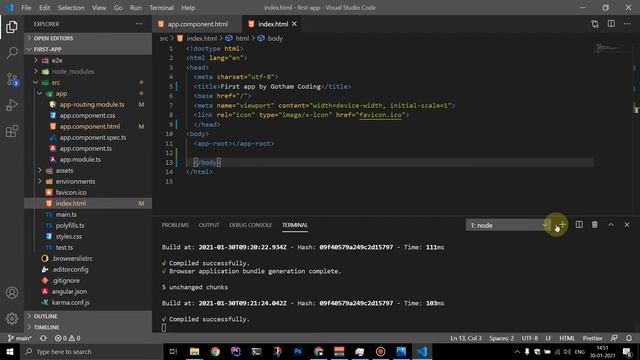Open Chrome from the taskbar
The width and height of the screenshot is (640, 360).
(215, 351)
